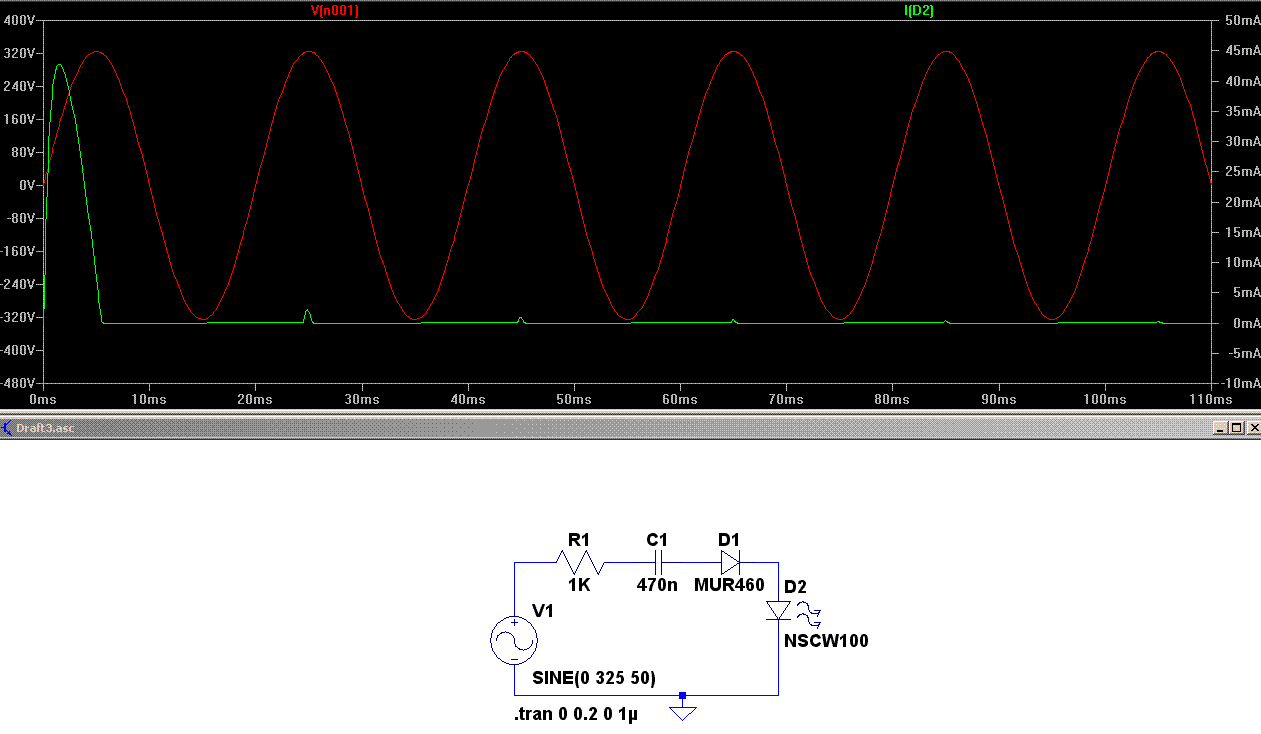
Task: Select the V(n001) trace label
Action: pos(334,11)
